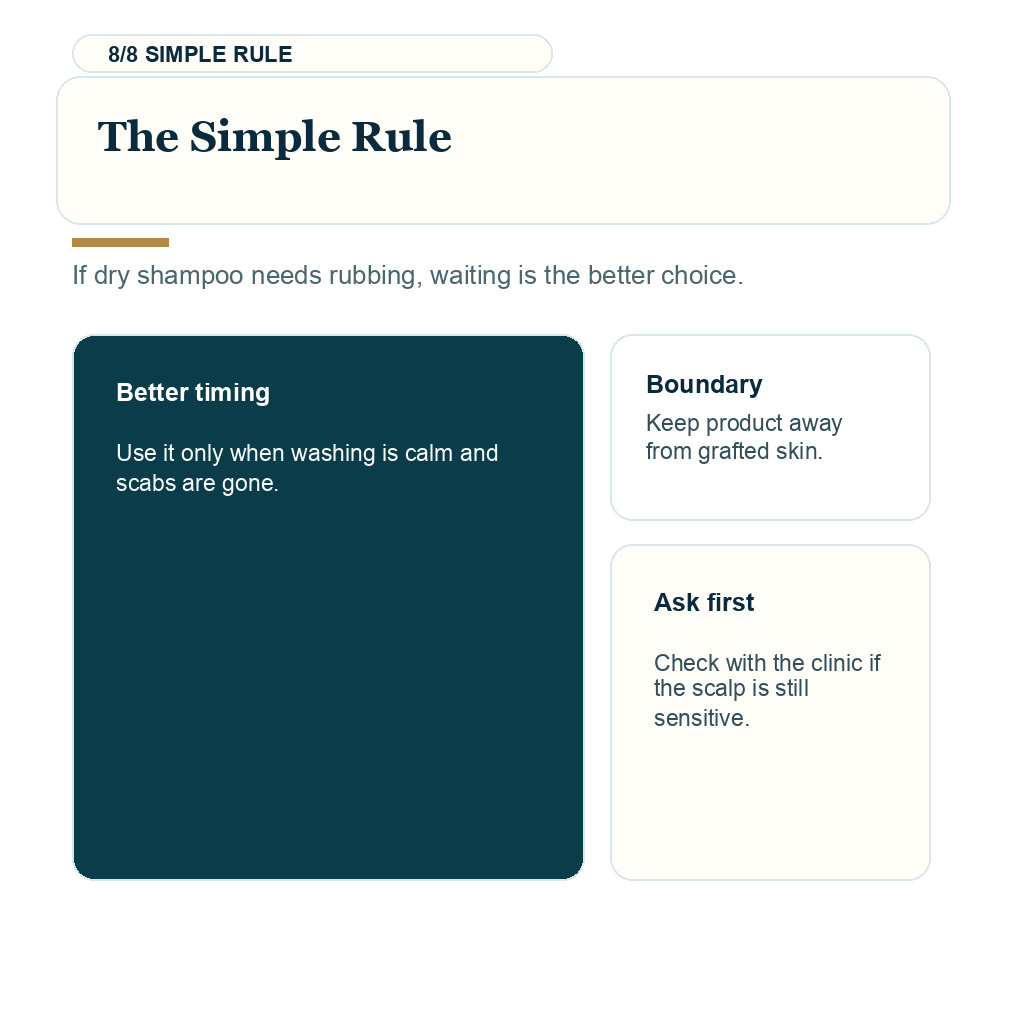Click The Simple Rule heading
Image resolution: width=1024 pixels, height=1024 pixels.
point(274,136)
